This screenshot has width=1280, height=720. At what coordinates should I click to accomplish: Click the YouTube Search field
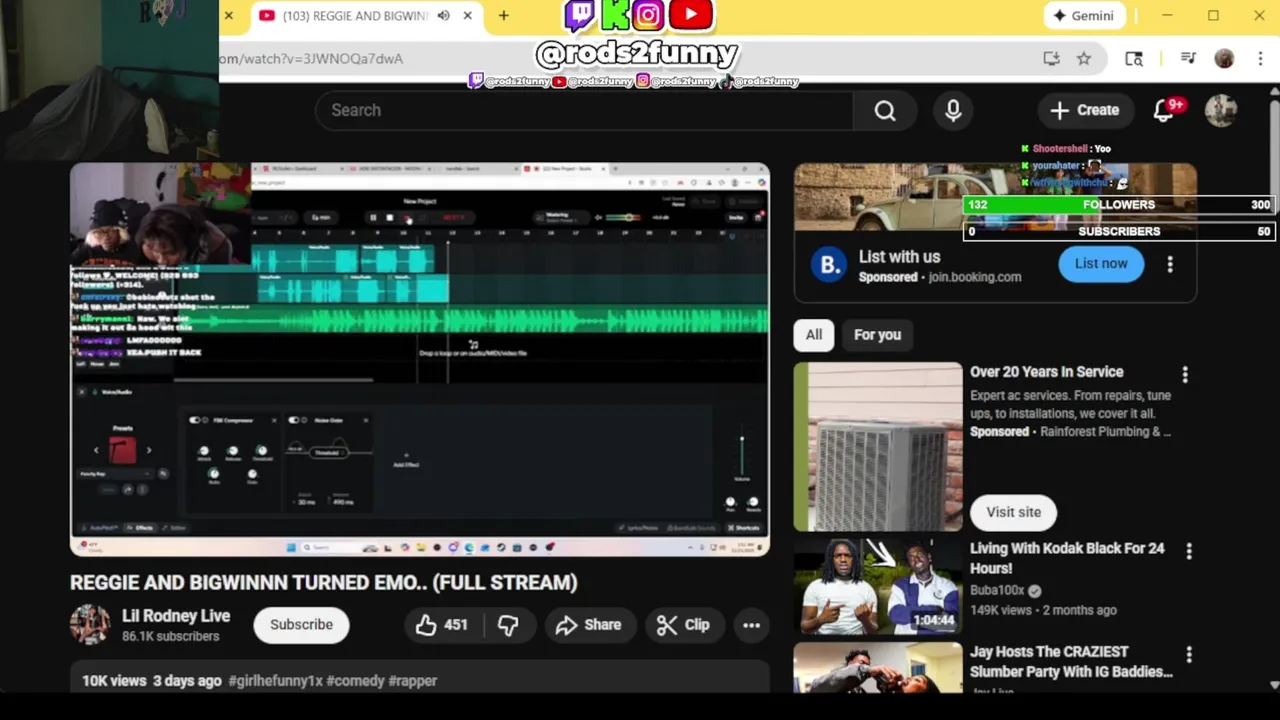point(584,110)
